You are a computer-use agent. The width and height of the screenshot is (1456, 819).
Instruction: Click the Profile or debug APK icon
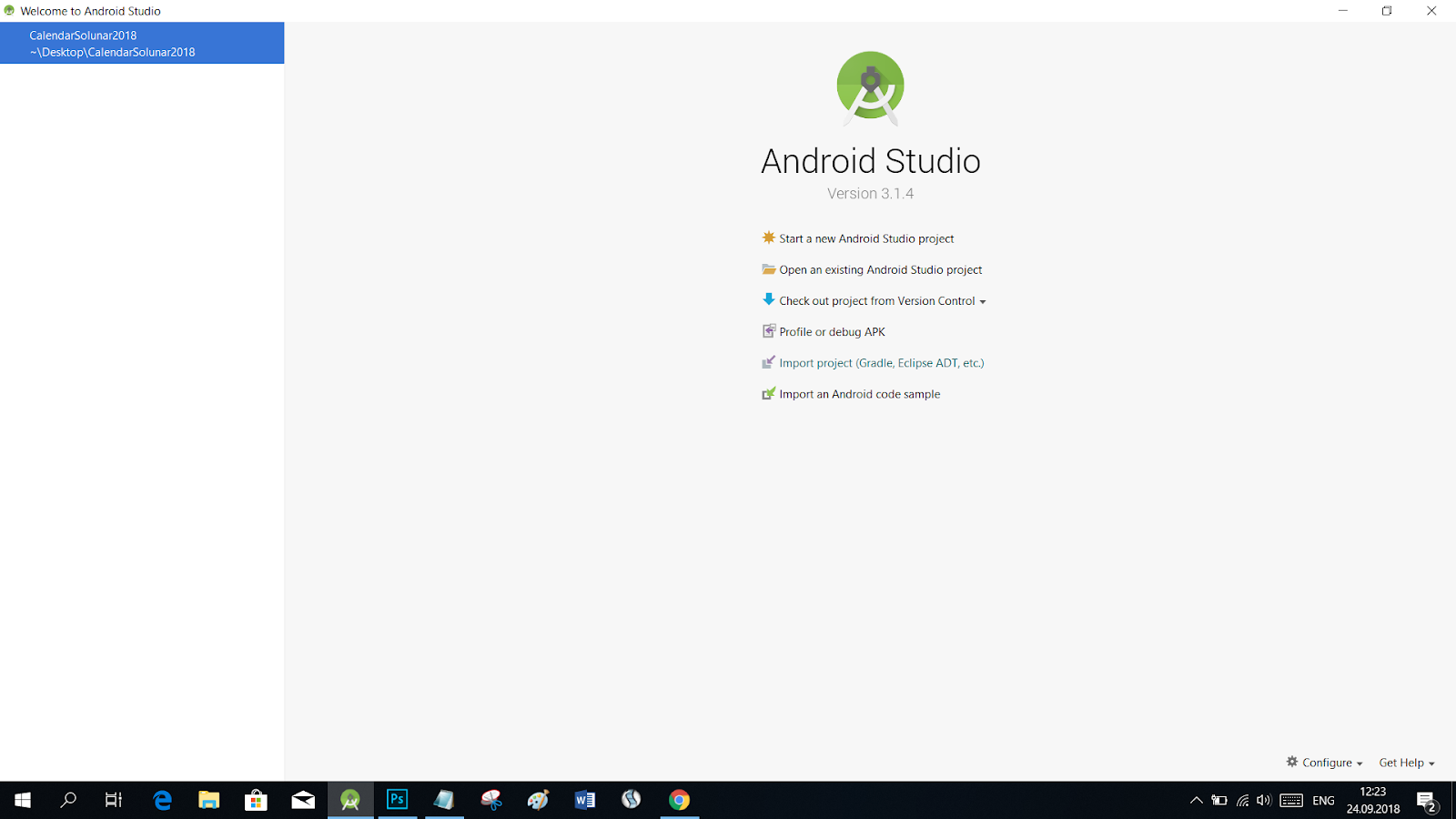(769, 331)
